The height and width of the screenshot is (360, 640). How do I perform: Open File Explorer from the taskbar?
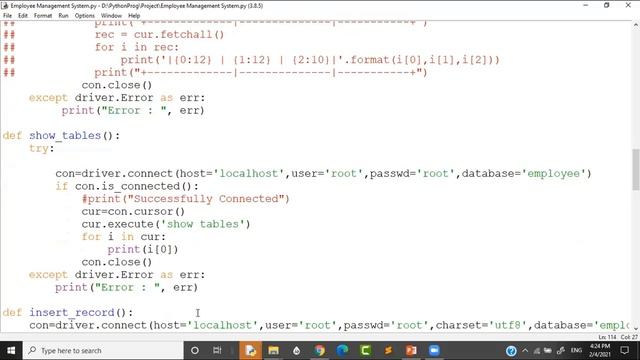[x=273, y=351]
